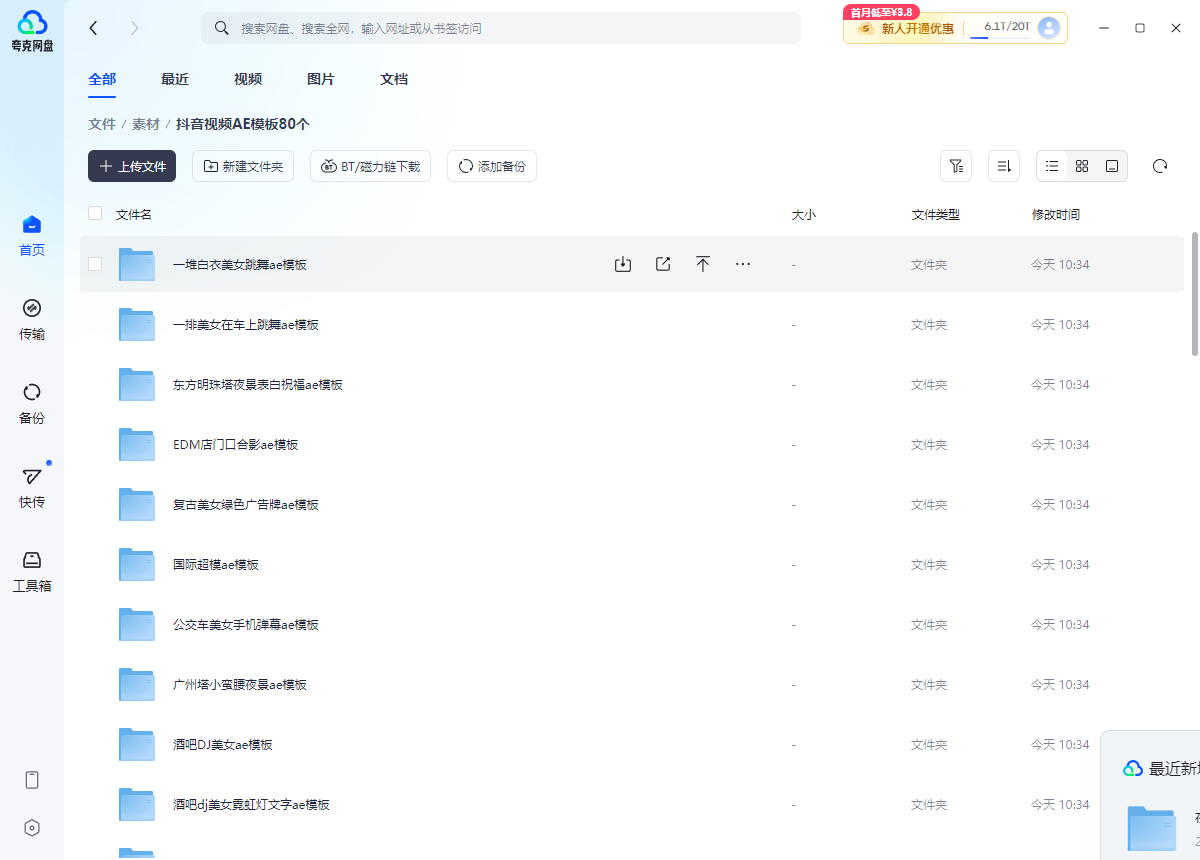
Task: Open 传输 in the left sidebar
Action: point(32,319)
